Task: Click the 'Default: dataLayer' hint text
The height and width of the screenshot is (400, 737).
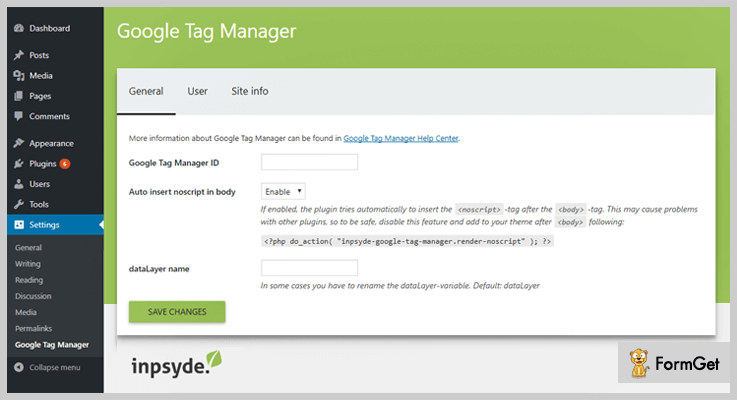Action: point(506,286)
